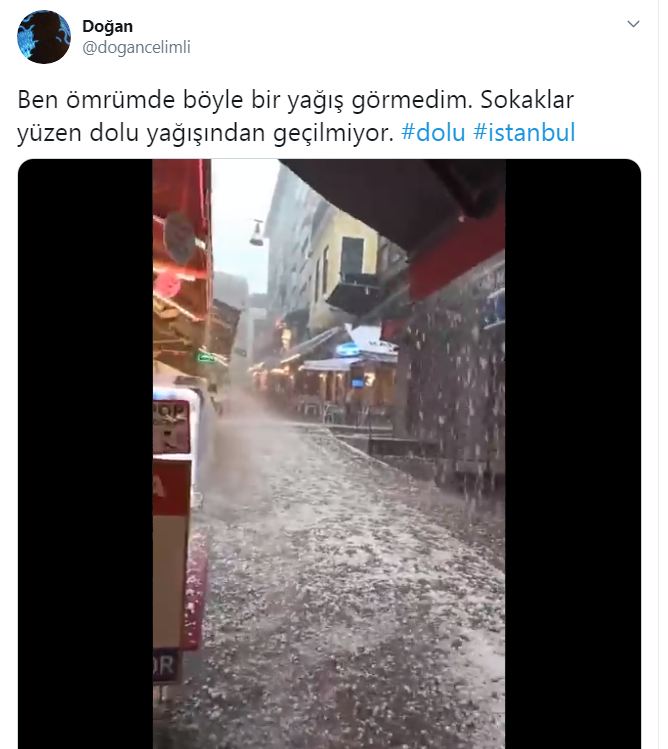The width and height of the screenshot is (668, 749).
Task: Open the #dolu hashtag
Action: coord(433,132)
